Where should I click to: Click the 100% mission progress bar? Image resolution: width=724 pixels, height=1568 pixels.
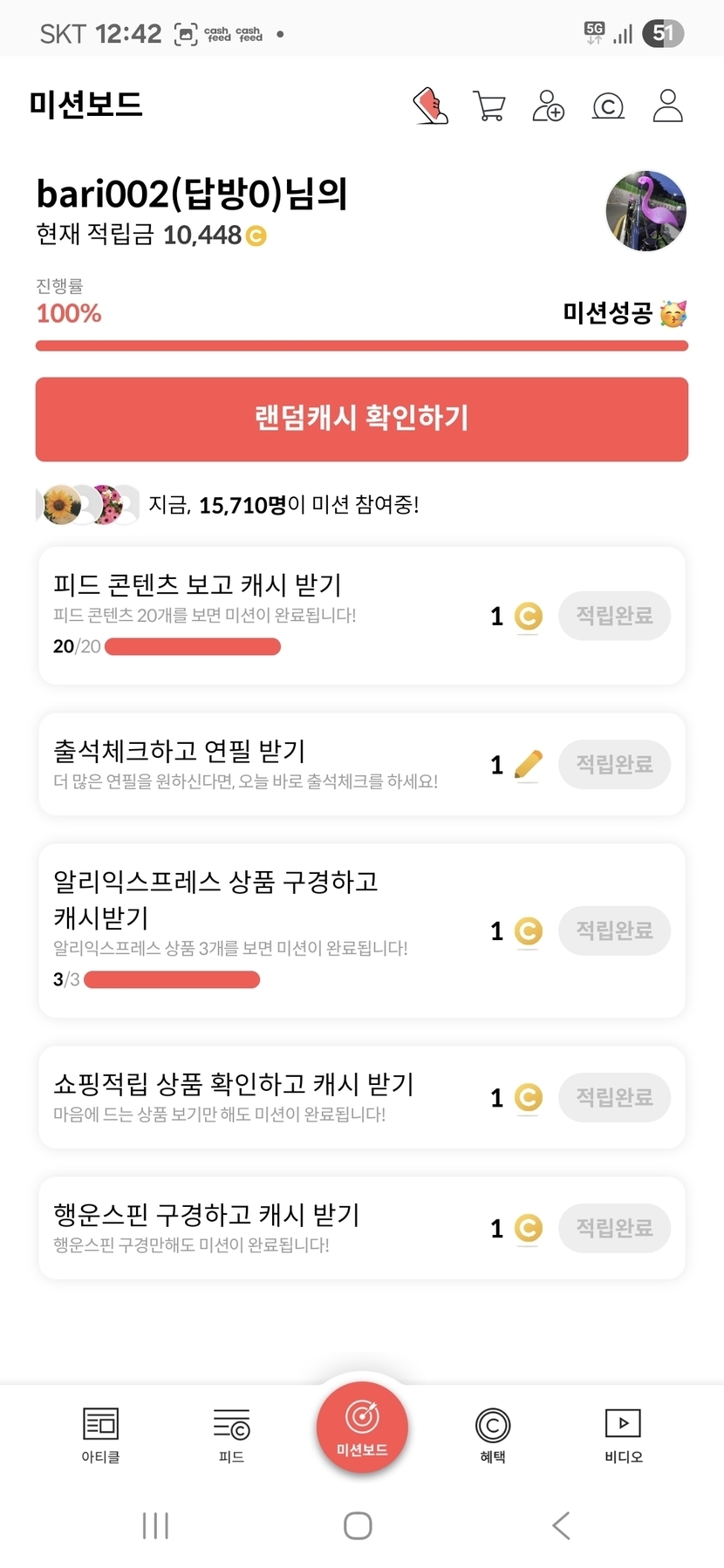click(x=362, y=346)
